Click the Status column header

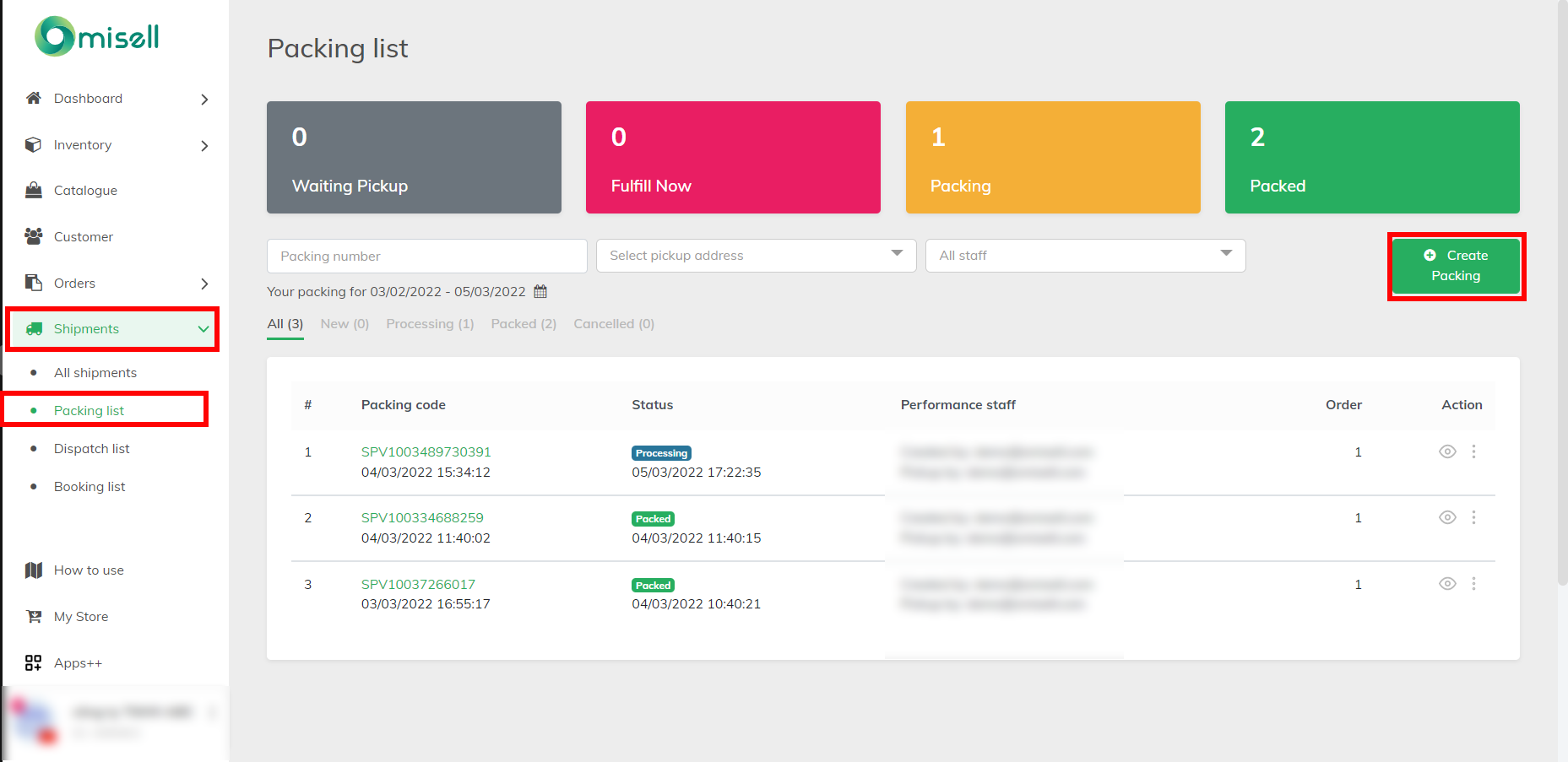pos(653,405)
